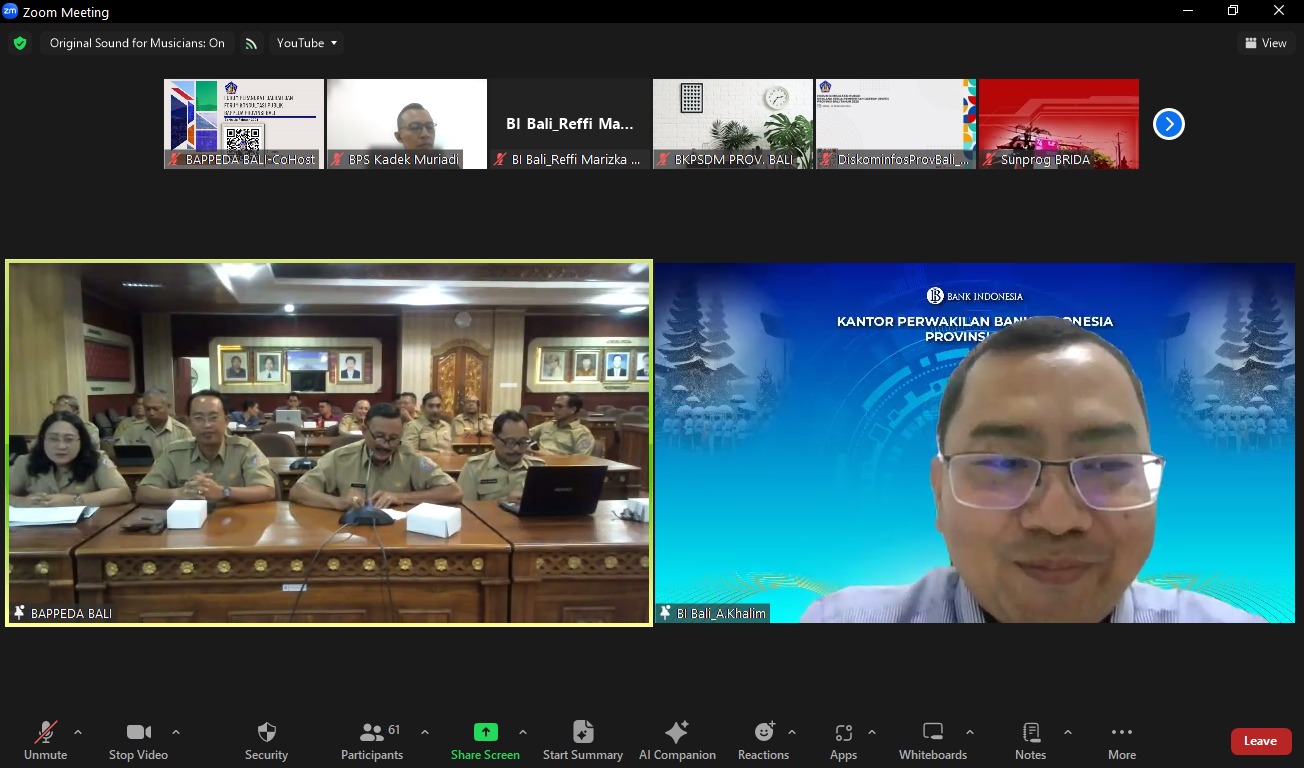This screenshot has height=768, width=1304.
Task: Open the Unmute audio options chevron
Action: point(76,731)
